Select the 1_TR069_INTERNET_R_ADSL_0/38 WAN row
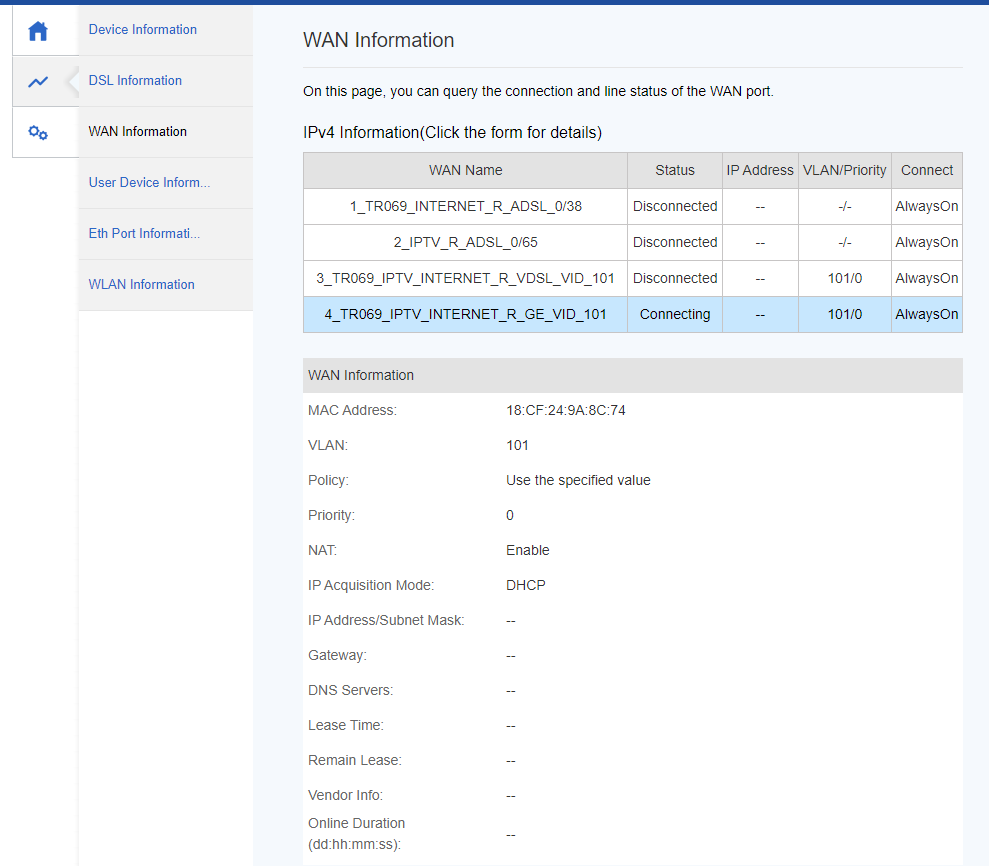 pos(465,207)
